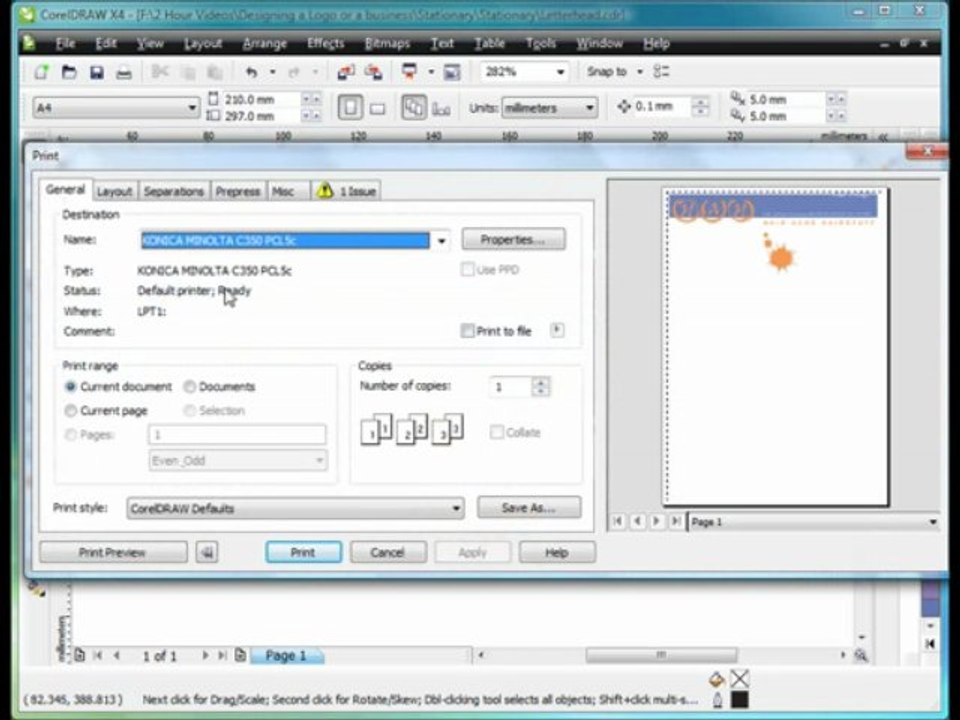This screenshot has height=720, width=960.
Task: Go to previous page in print preview
Action: [x=637, y=521]
